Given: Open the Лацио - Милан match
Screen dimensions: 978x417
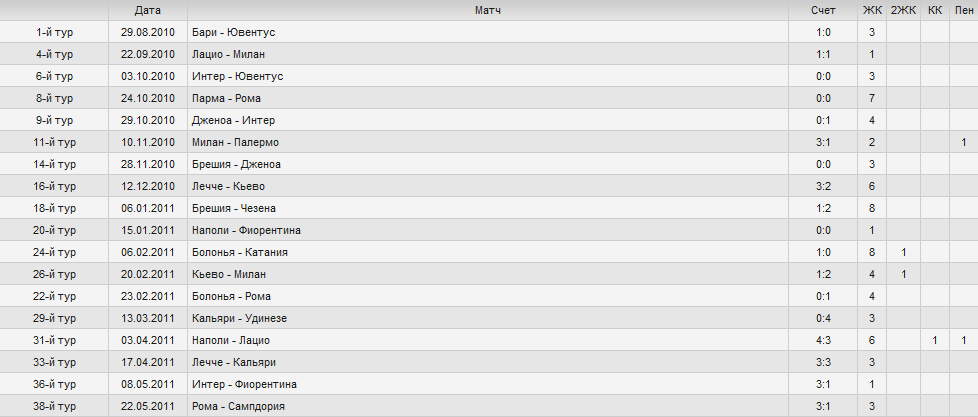Looking at the screenshot, I should (228, 54).
